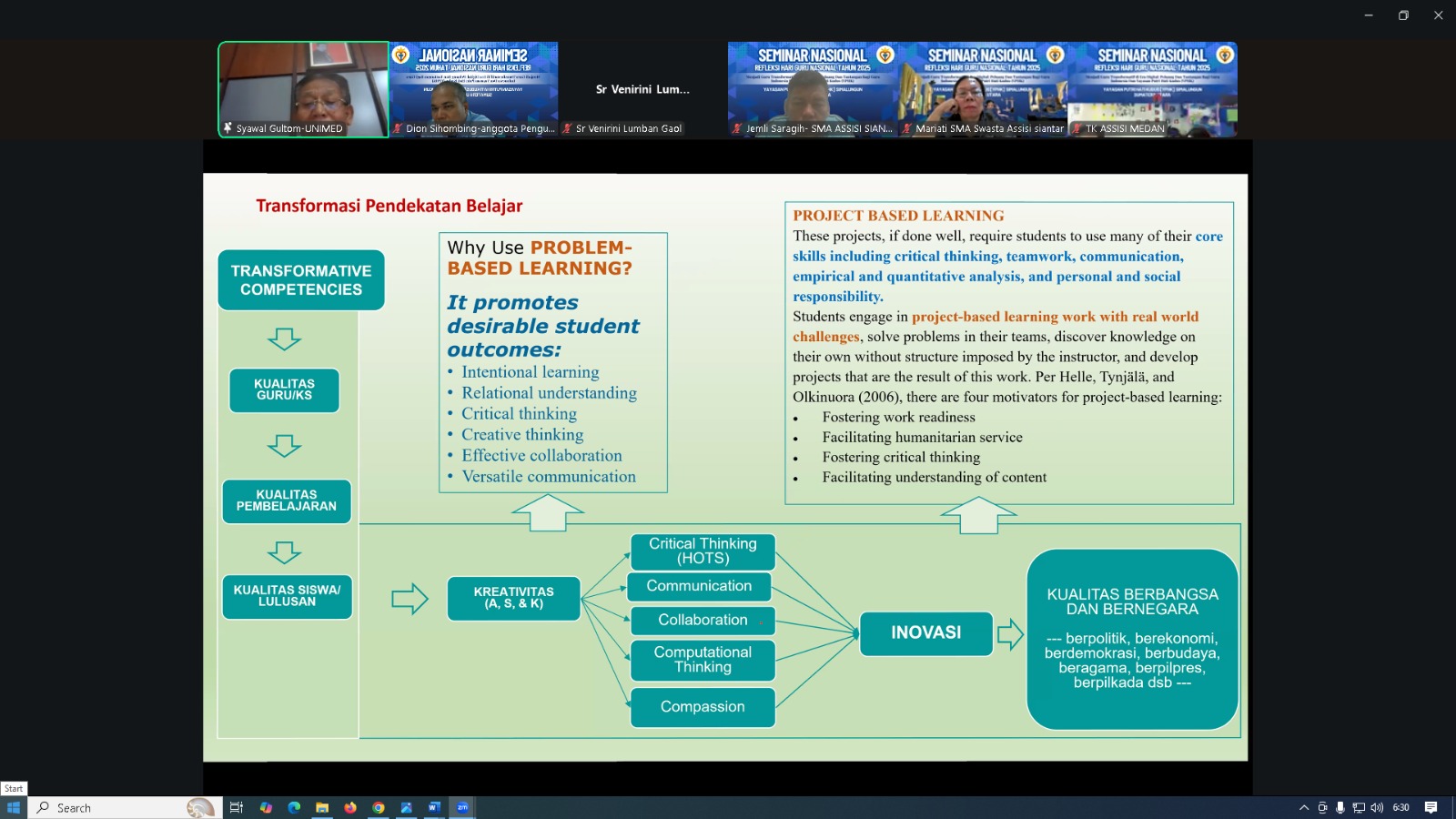Viewport: 1456px width, 819px height.
Task: Open Firefox from the taskbar
Action: click(x=350, y=807)
